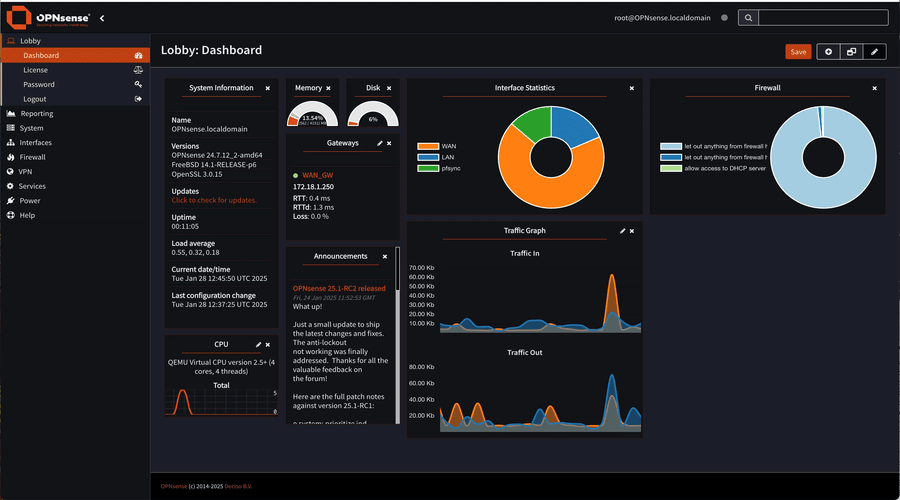The height and width of the screenshot is (500, 900).
Task: Edit the Gateways widget via pencil icon
Action: 379,143
